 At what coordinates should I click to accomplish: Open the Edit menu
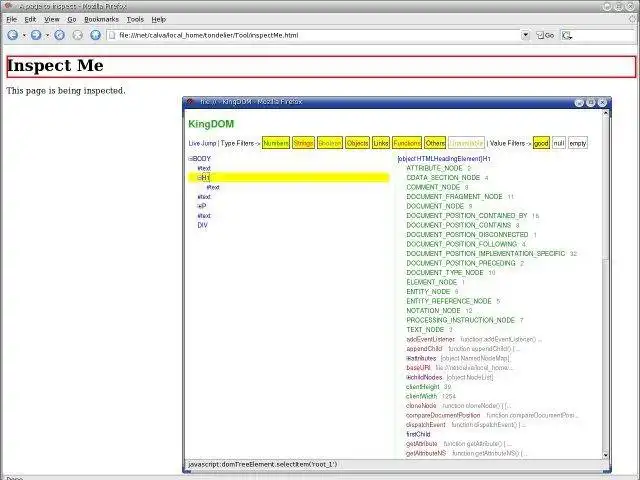click(30, 19)
